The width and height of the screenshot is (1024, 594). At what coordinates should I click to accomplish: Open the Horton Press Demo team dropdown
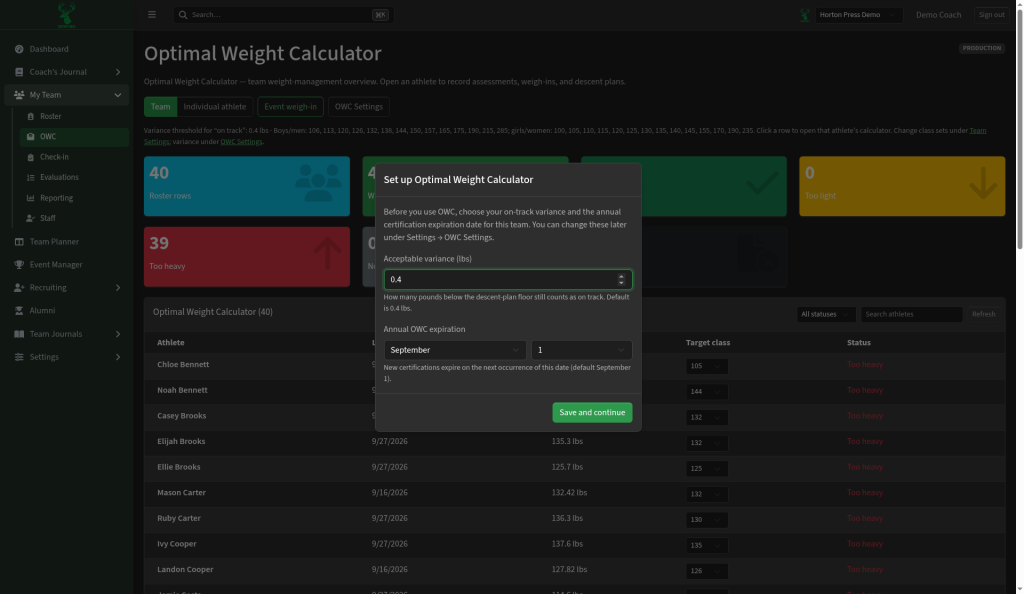(858, 14)
